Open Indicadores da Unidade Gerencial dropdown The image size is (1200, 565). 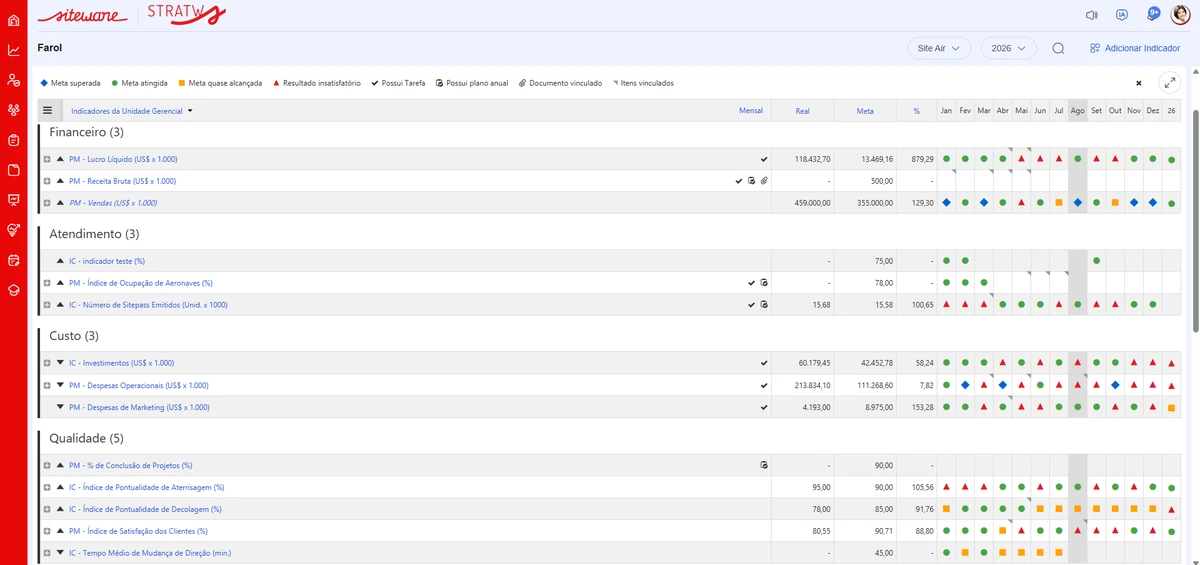[131, 111]
